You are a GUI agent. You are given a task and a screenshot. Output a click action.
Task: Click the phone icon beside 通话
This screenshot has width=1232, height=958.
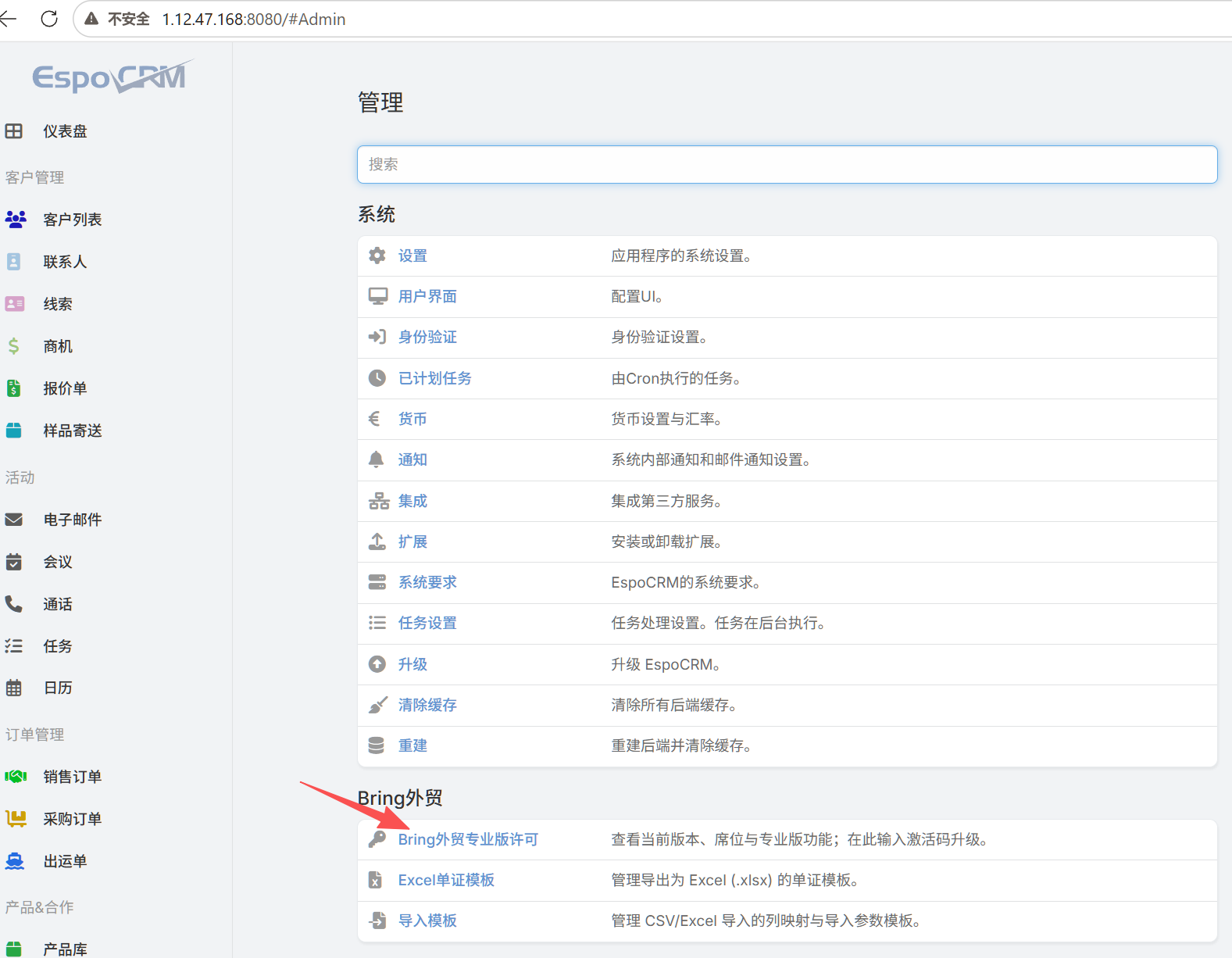click(x=14, y=604)
